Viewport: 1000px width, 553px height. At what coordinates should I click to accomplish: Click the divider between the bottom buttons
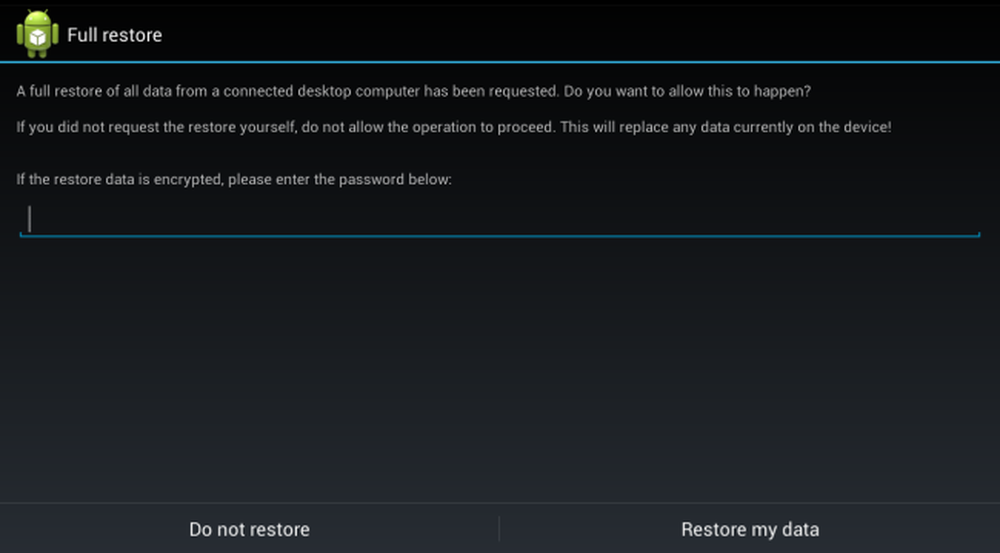click(499, 529)
